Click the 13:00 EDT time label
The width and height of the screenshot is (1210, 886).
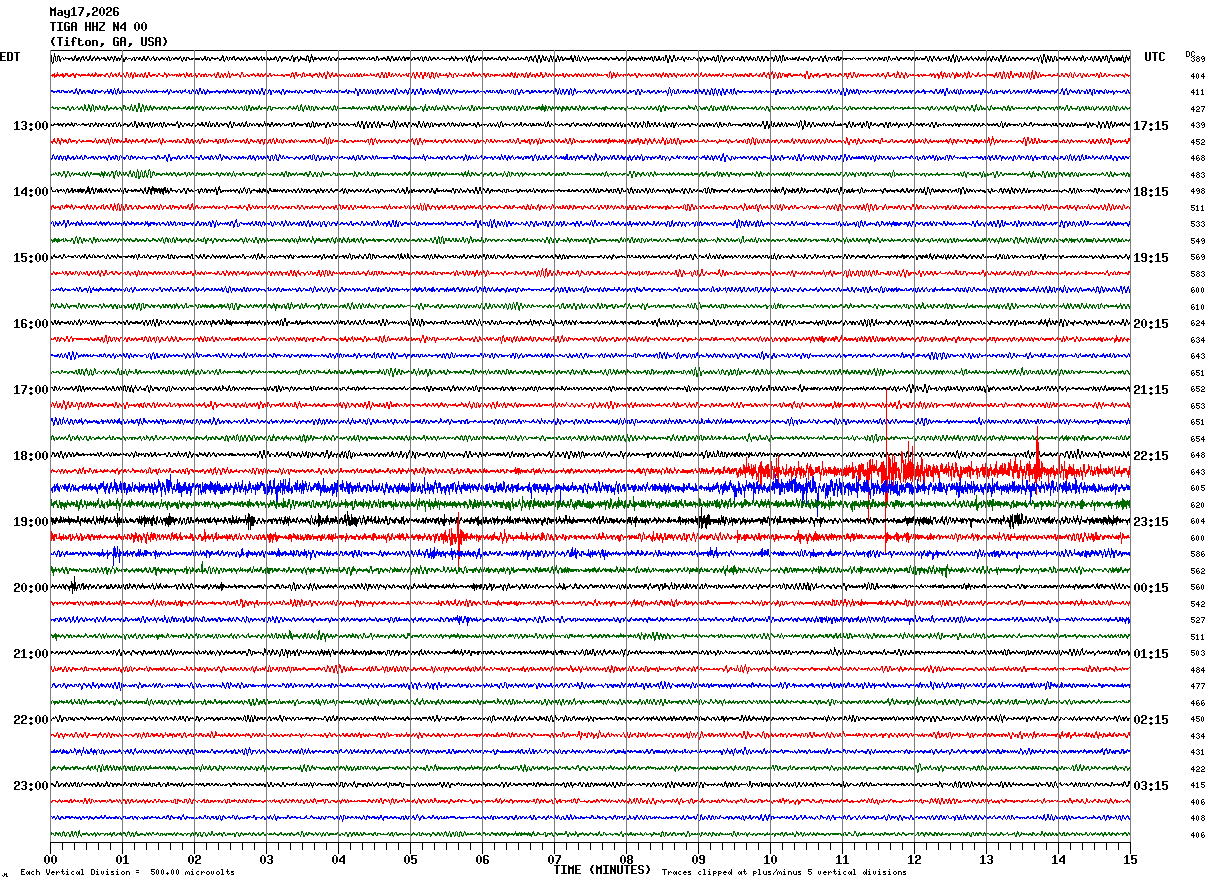30,126
